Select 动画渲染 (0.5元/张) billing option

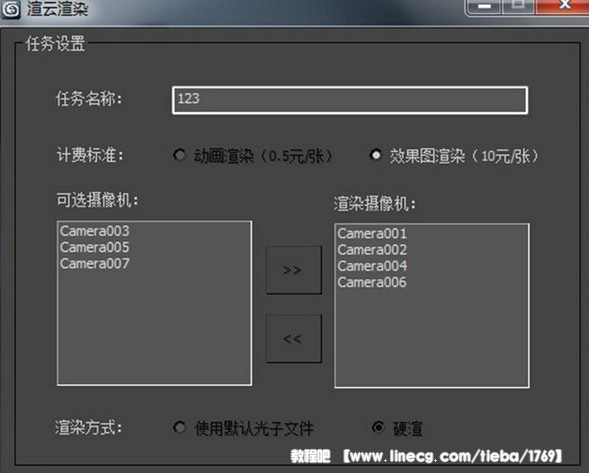click(x=180, y=155)
